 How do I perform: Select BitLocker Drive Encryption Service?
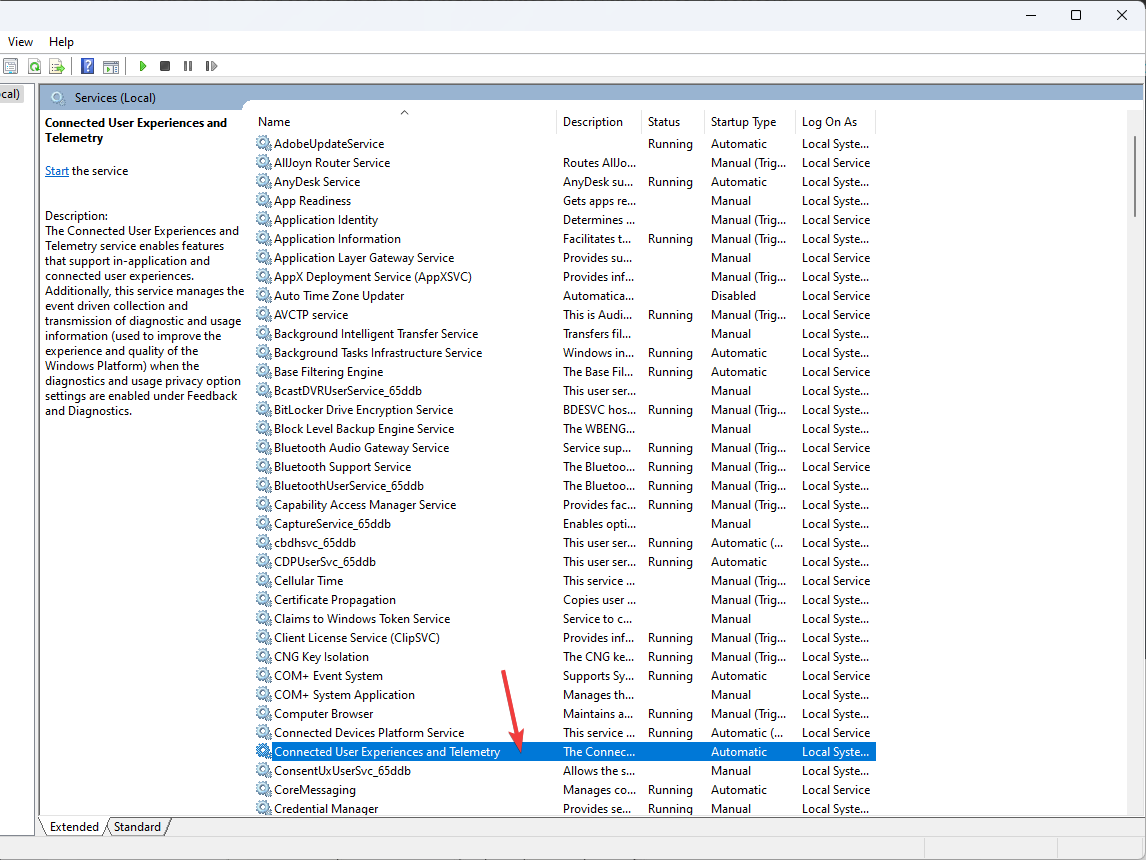[565, 410]
